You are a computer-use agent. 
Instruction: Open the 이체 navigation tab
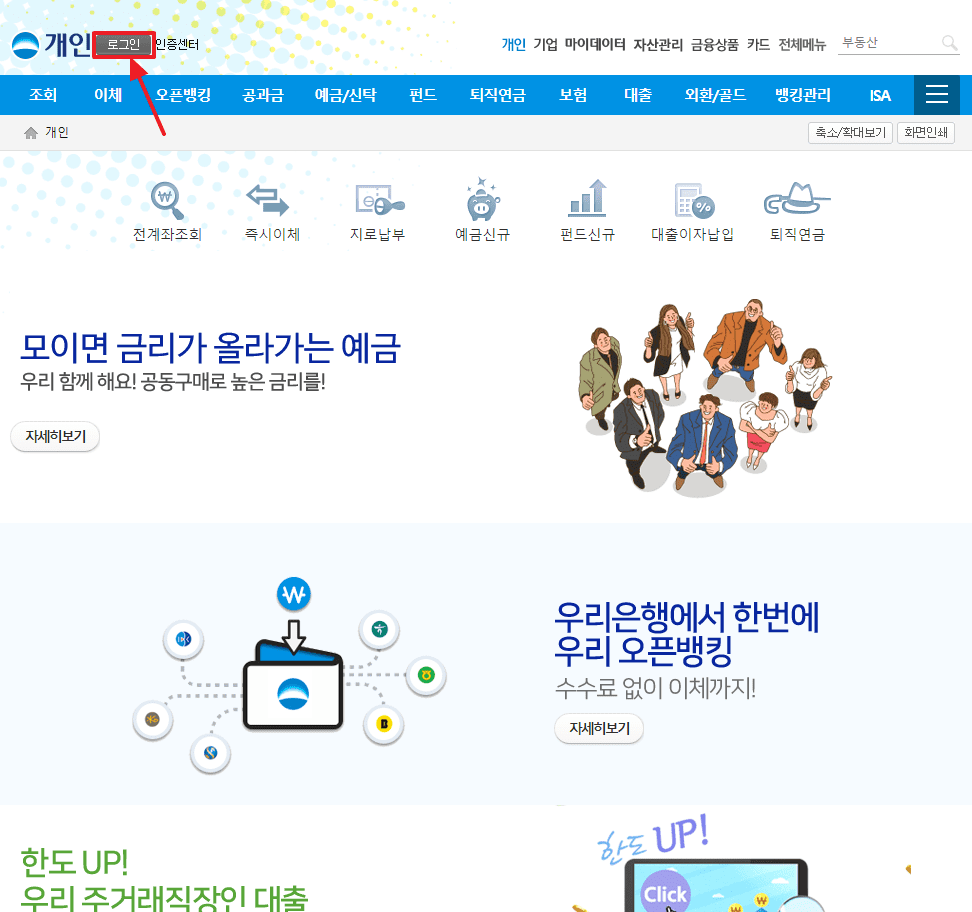(108, 95)
